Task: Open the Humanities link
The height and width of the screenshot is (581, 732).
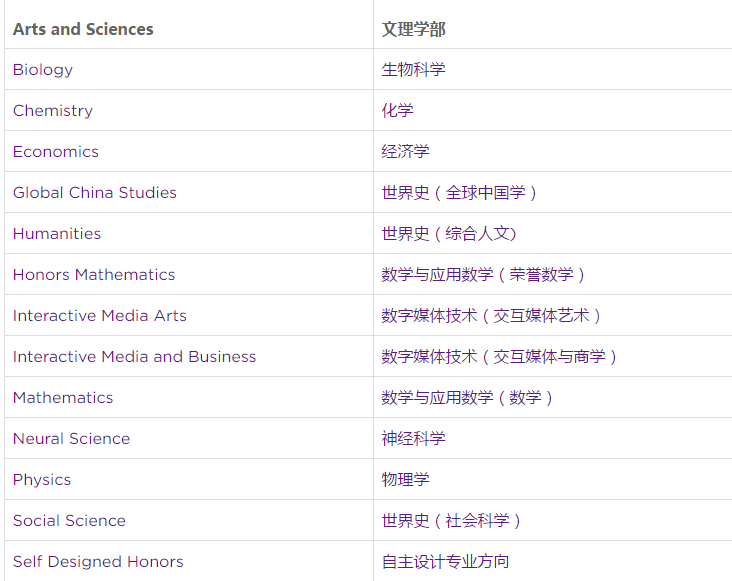Action: point(57,234)
